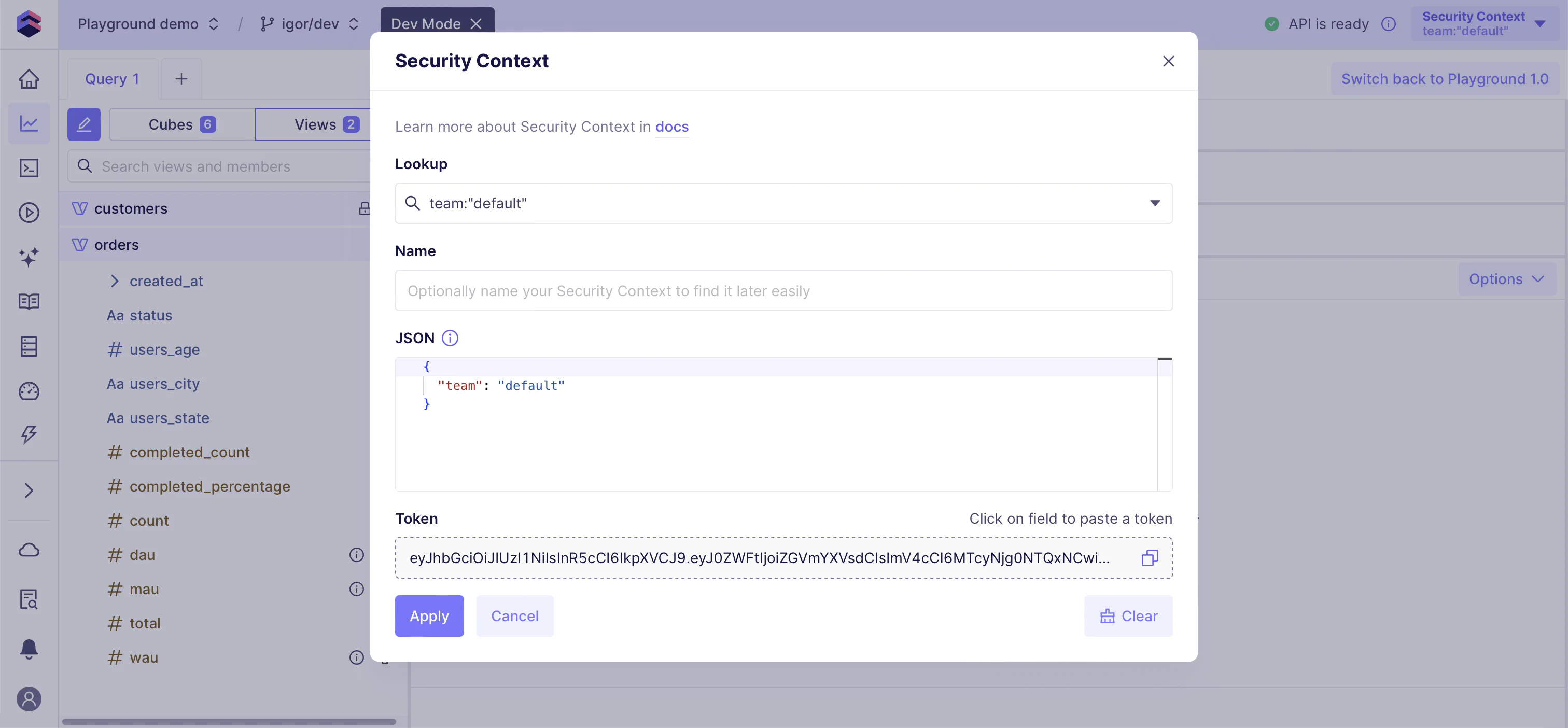Click the notifications bell icon
Viewport: 1568px width, 728px height.
(29, 649)
